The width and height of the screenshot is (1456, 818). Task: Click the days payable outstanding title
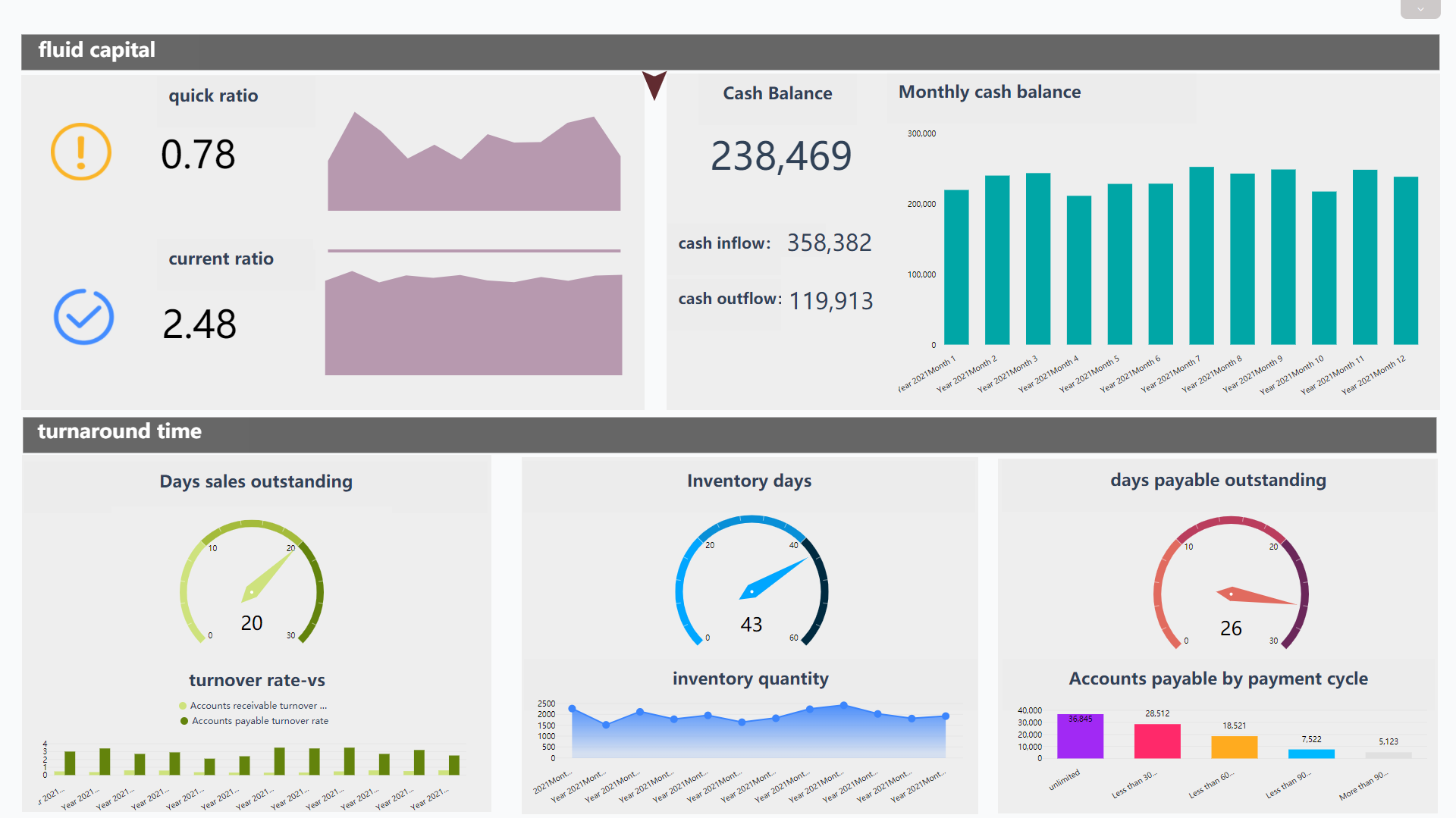1218,481
